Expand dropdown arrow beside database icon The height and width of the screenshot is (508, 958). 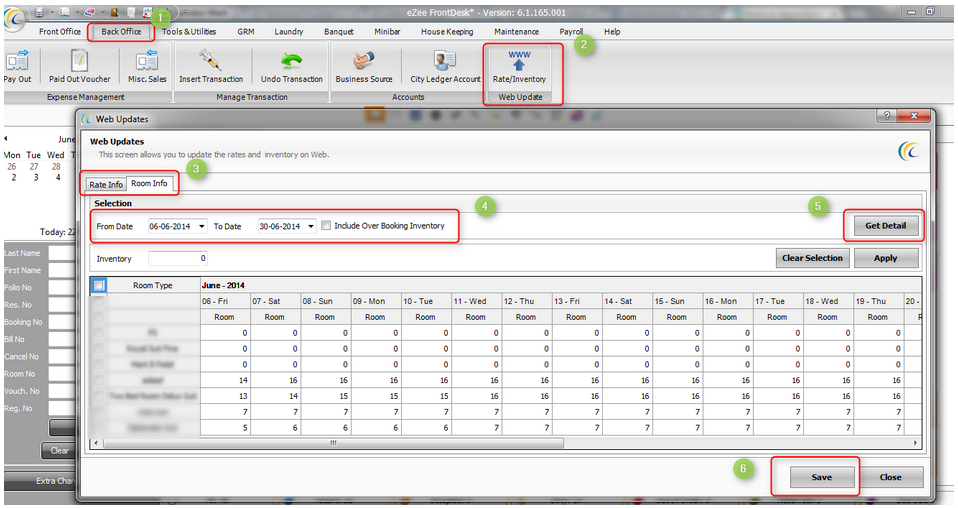tap(51, 12)
